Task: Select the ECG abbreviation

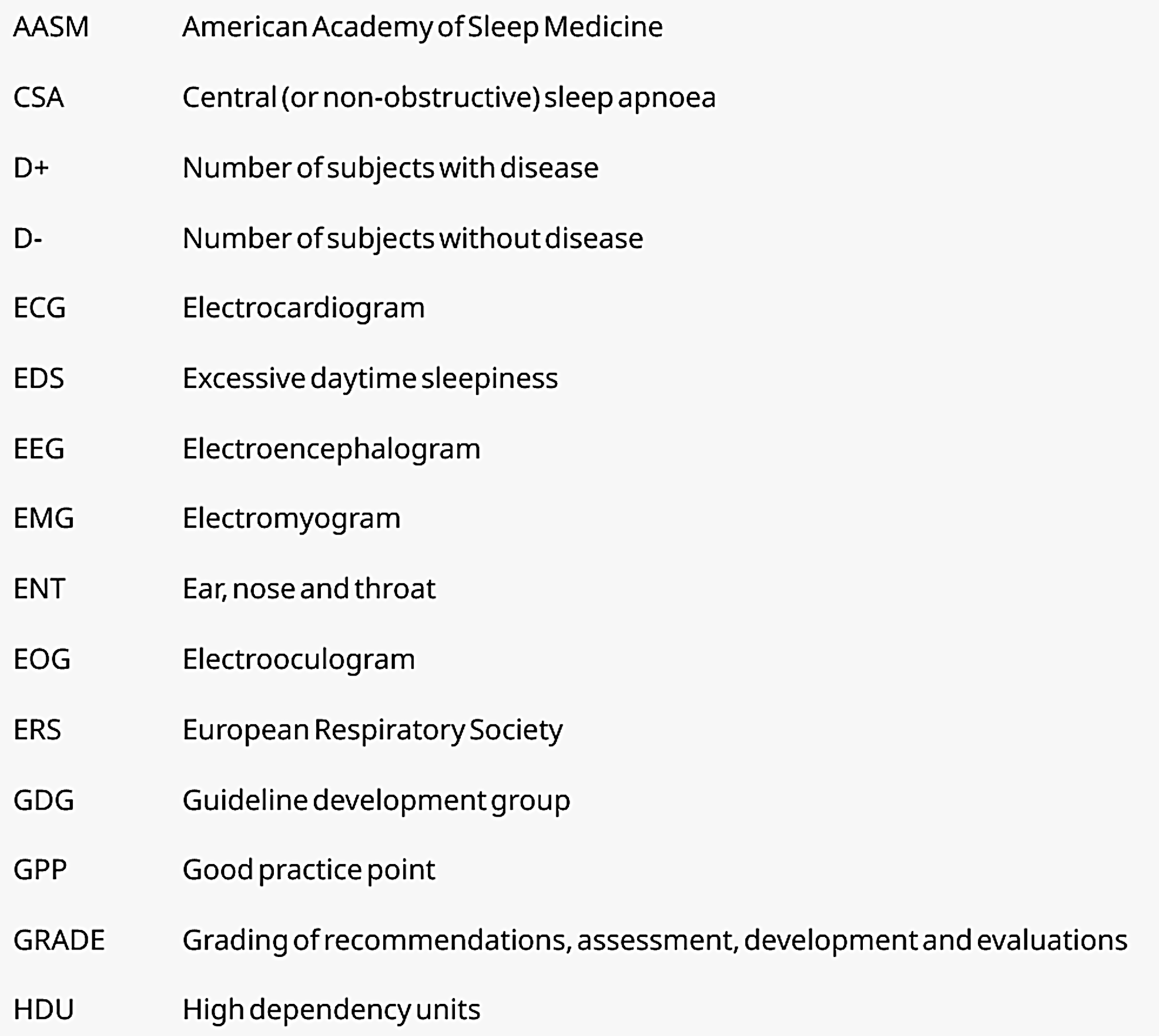Action: 40,308
